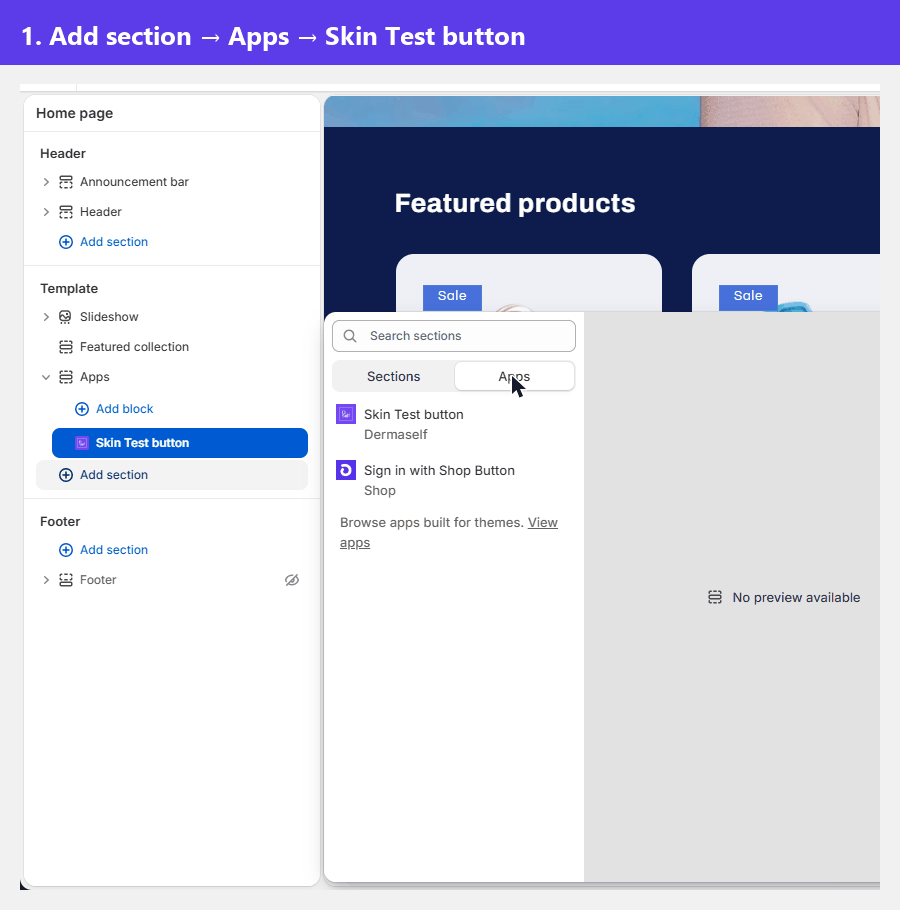
Task: Select the Apps section row
Action: point(95,377)
